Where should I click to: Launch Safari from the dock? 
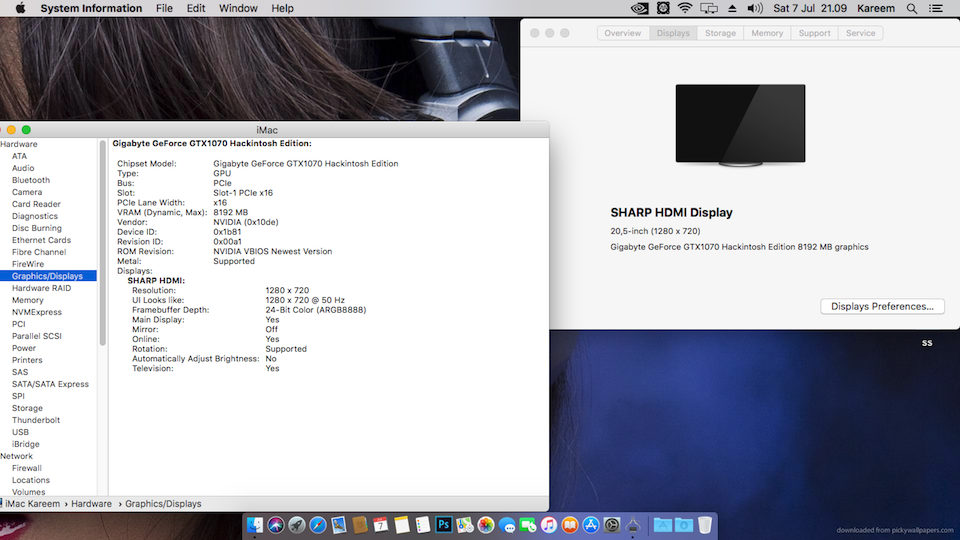coord(318,525)
